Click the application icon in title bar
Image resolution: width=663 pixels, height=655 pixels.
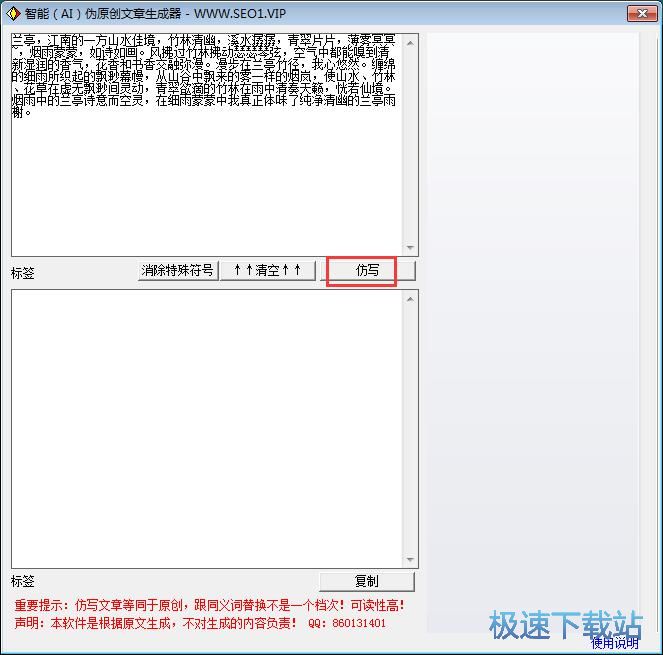13,14
